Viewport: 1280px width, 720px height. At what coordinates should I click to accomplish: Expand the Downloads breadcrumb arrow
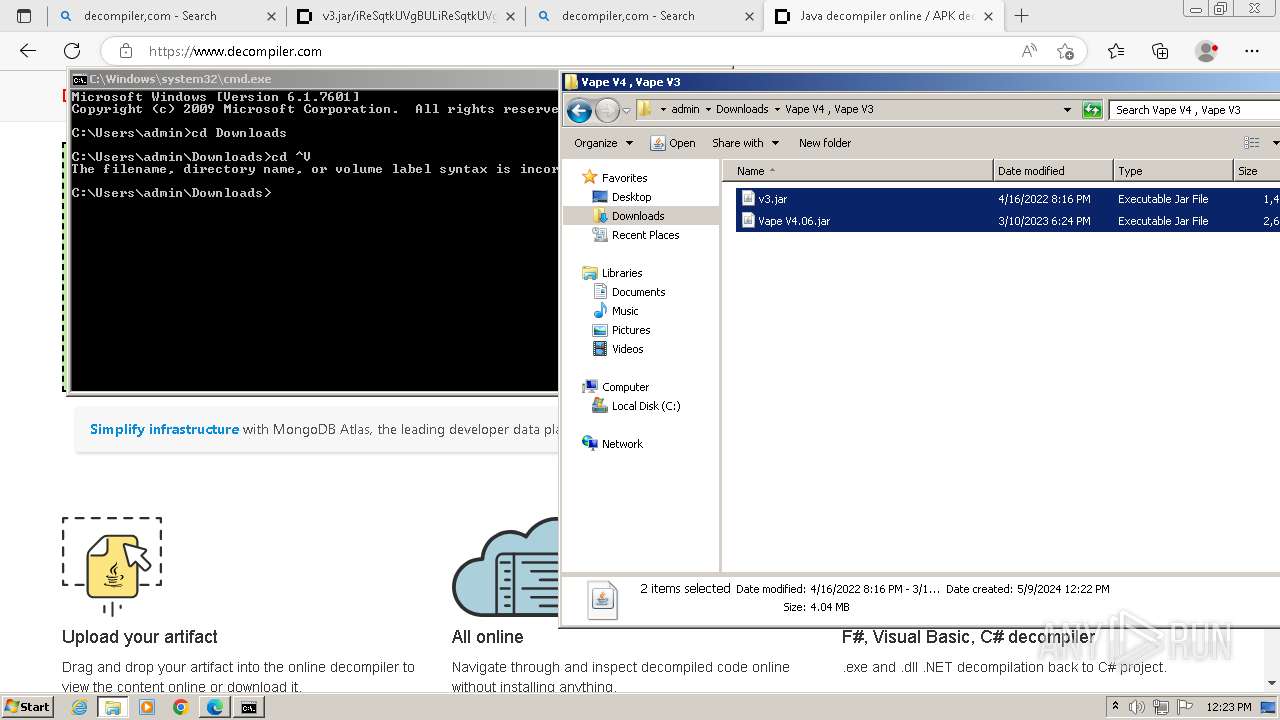point(777,110)
